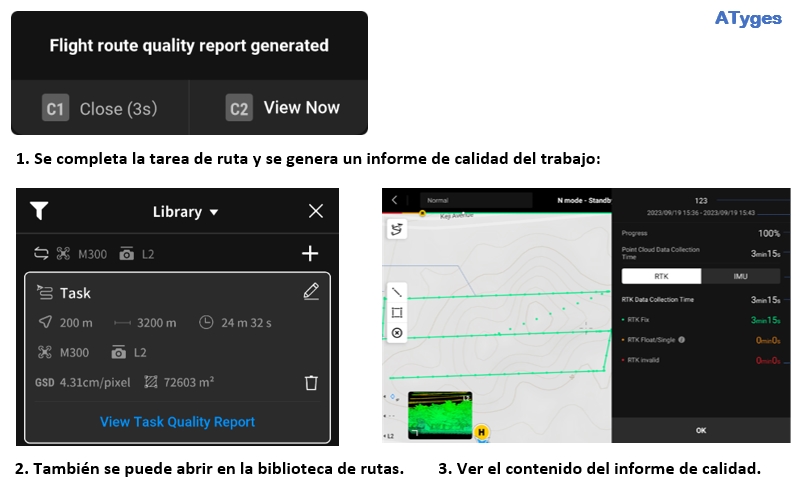Close the Library panel with X
Viewport: 808px width, 485px height.
coord(315,211)
